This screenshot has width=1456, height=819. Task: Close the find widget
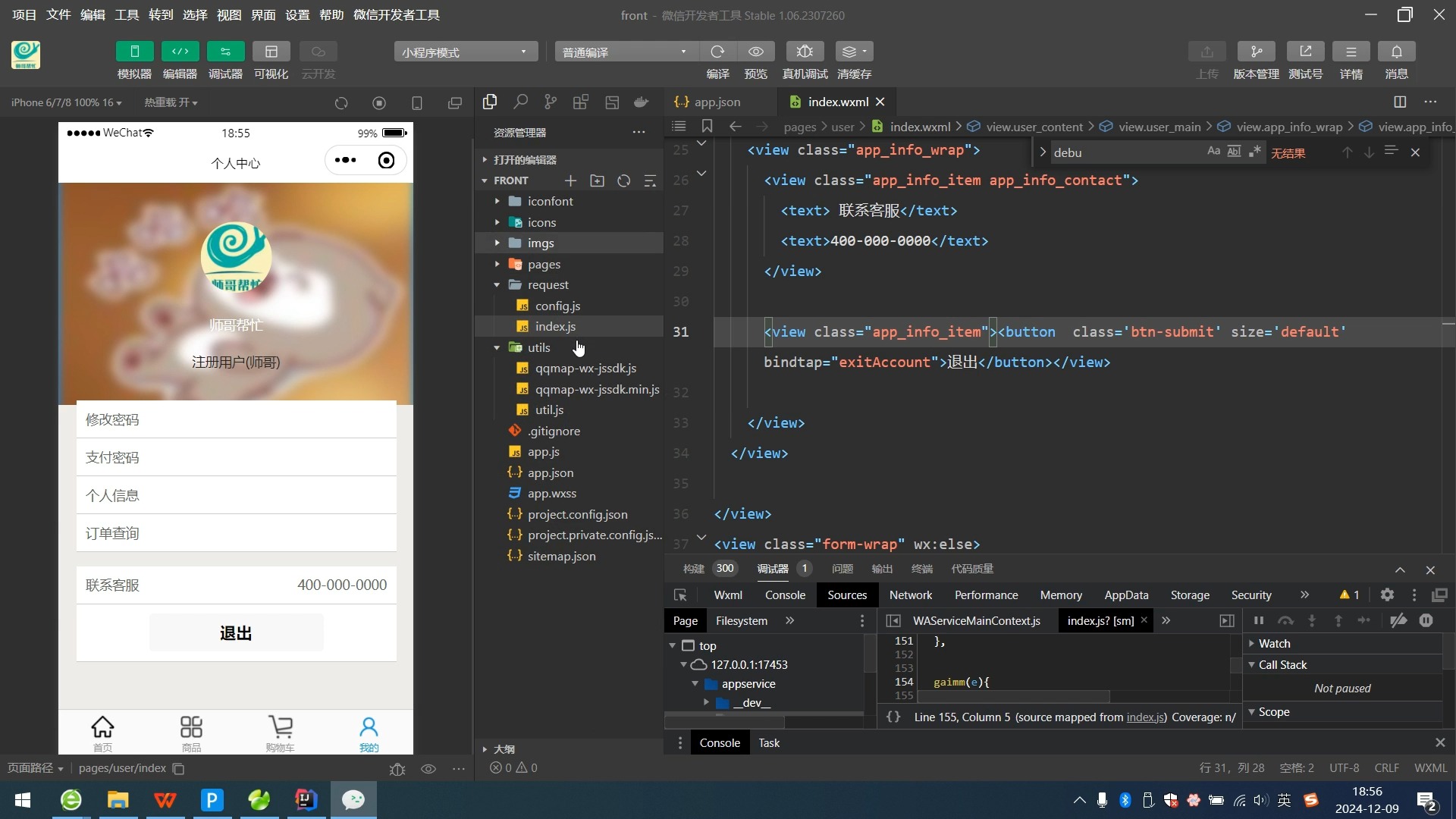click(x=1415, y=152)
